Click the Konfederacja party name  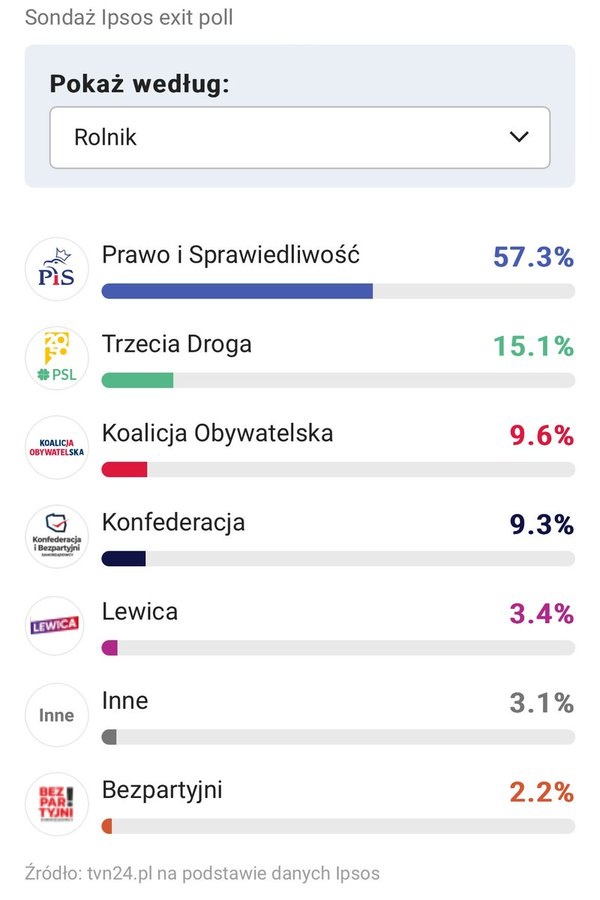[173, 522]
